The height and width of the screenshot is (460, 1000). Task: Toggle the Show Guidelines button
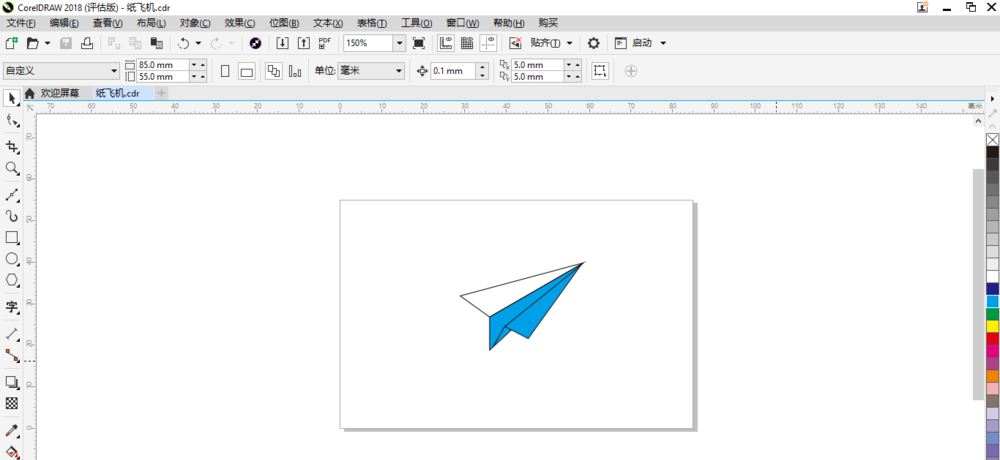point(489,43)
